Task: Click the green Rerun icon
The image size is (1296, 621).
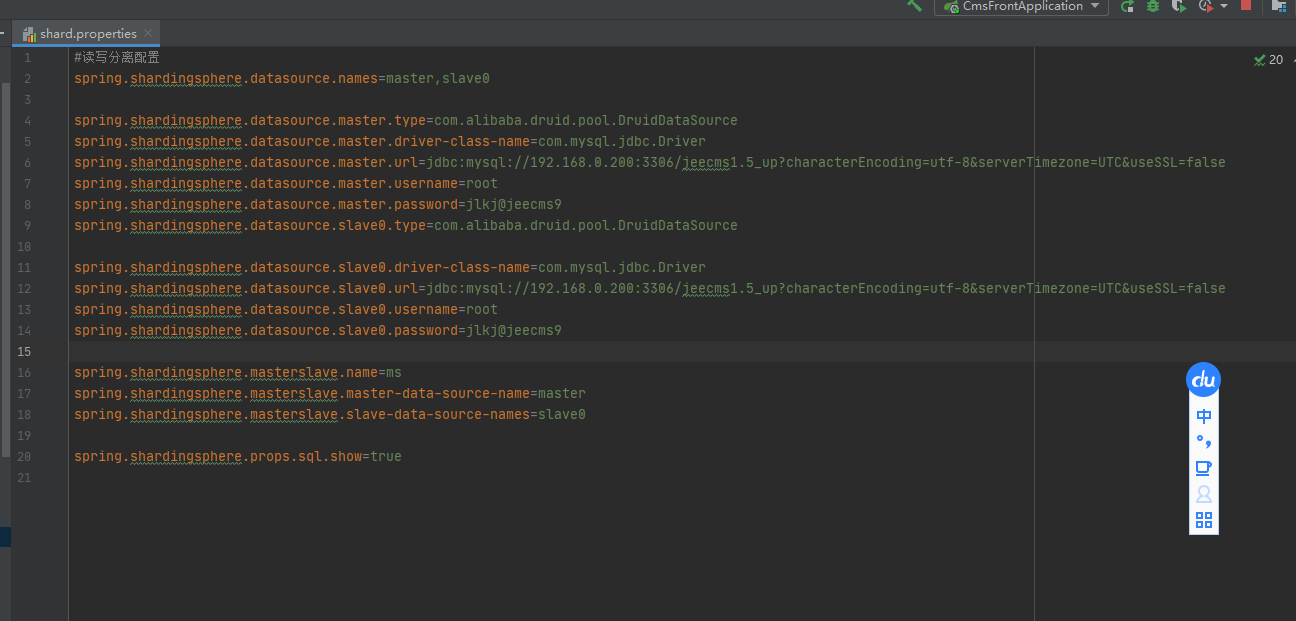Action: pyautogui.click(x=1127, y=6)
